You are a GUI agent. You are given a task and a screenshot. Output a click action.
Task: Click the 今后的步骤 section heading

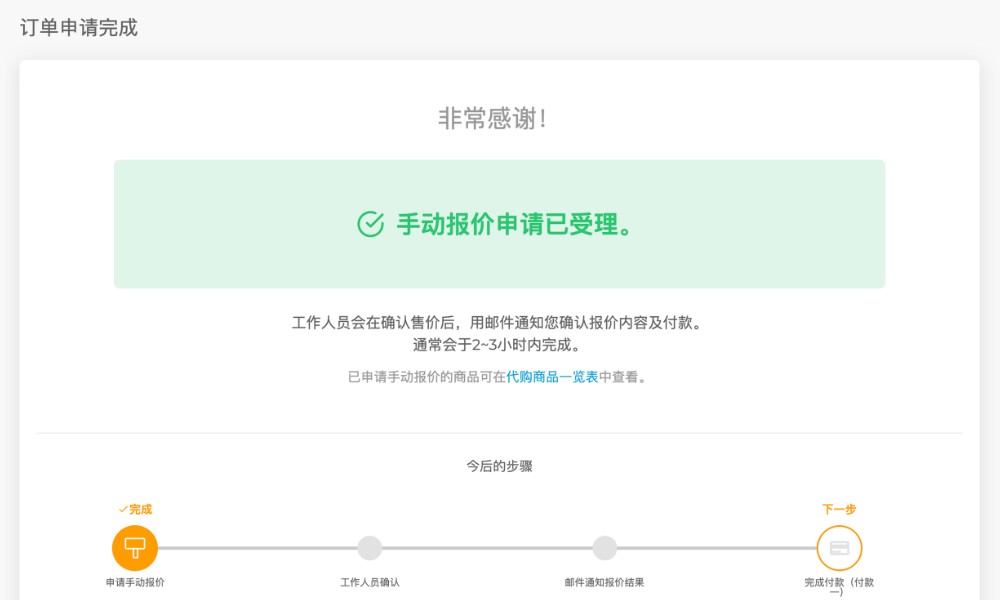pyautogui.click(x=499, y=466)
